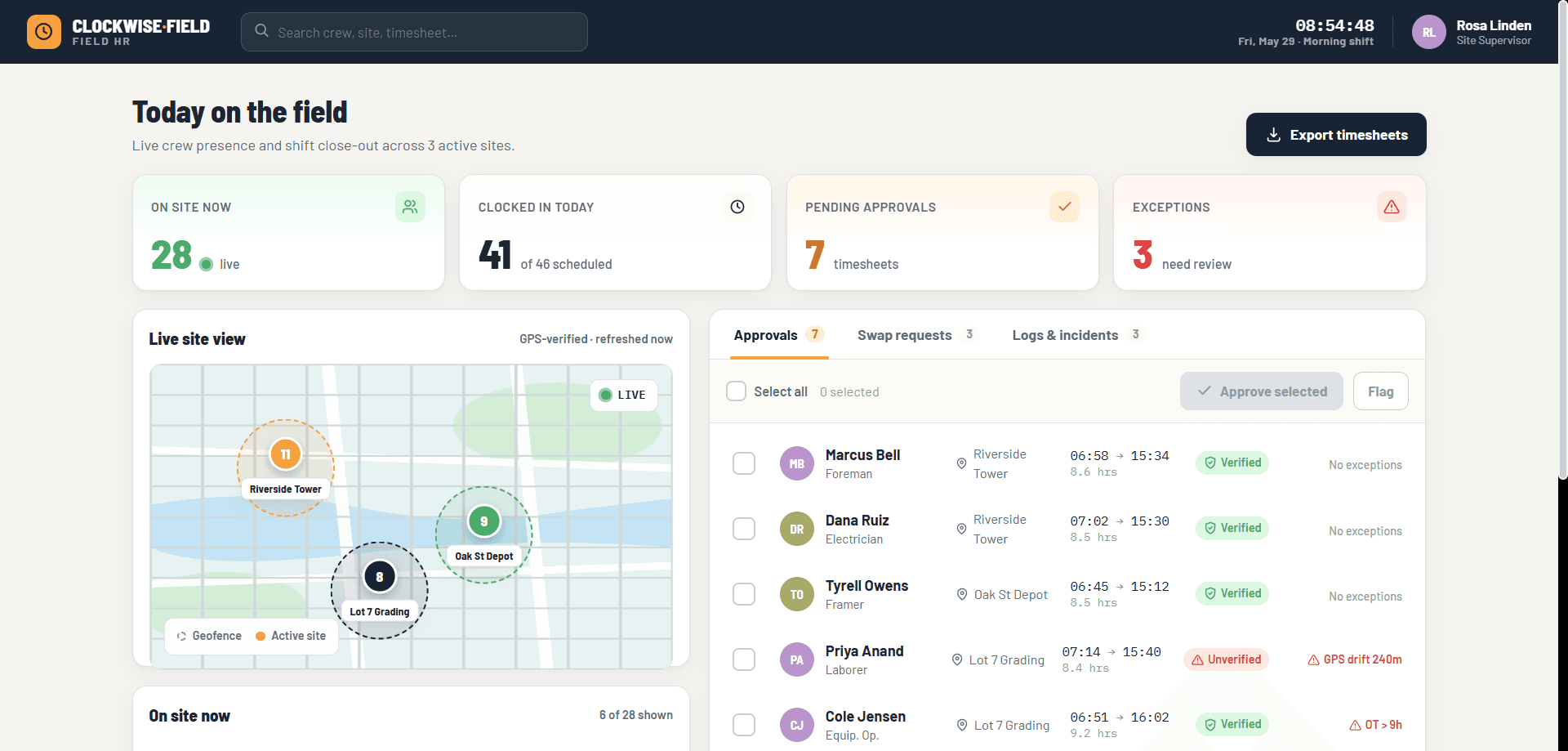The height and width of the screenshot is (751, 1568).
Task: Click the name Cole Jensen
Action: [865, 717]
